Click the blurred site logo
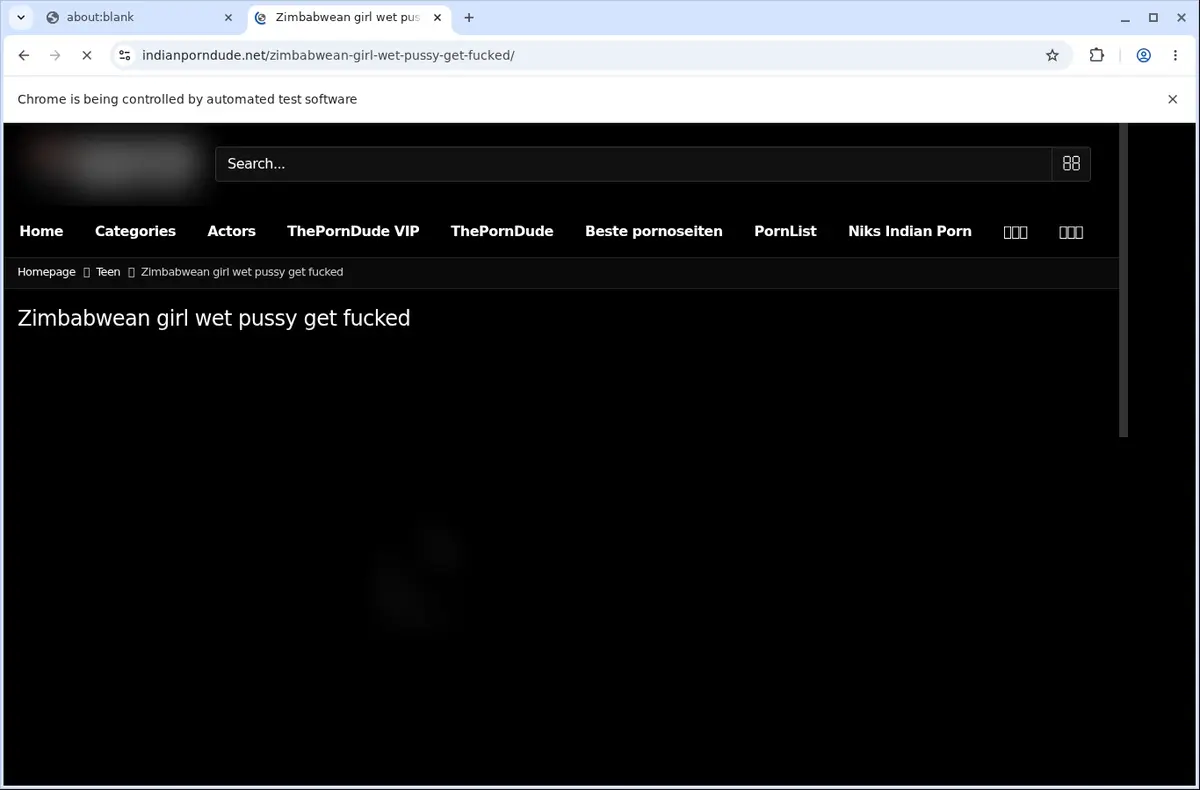This screenshot has width=1200, height=790. click(112, 163)
